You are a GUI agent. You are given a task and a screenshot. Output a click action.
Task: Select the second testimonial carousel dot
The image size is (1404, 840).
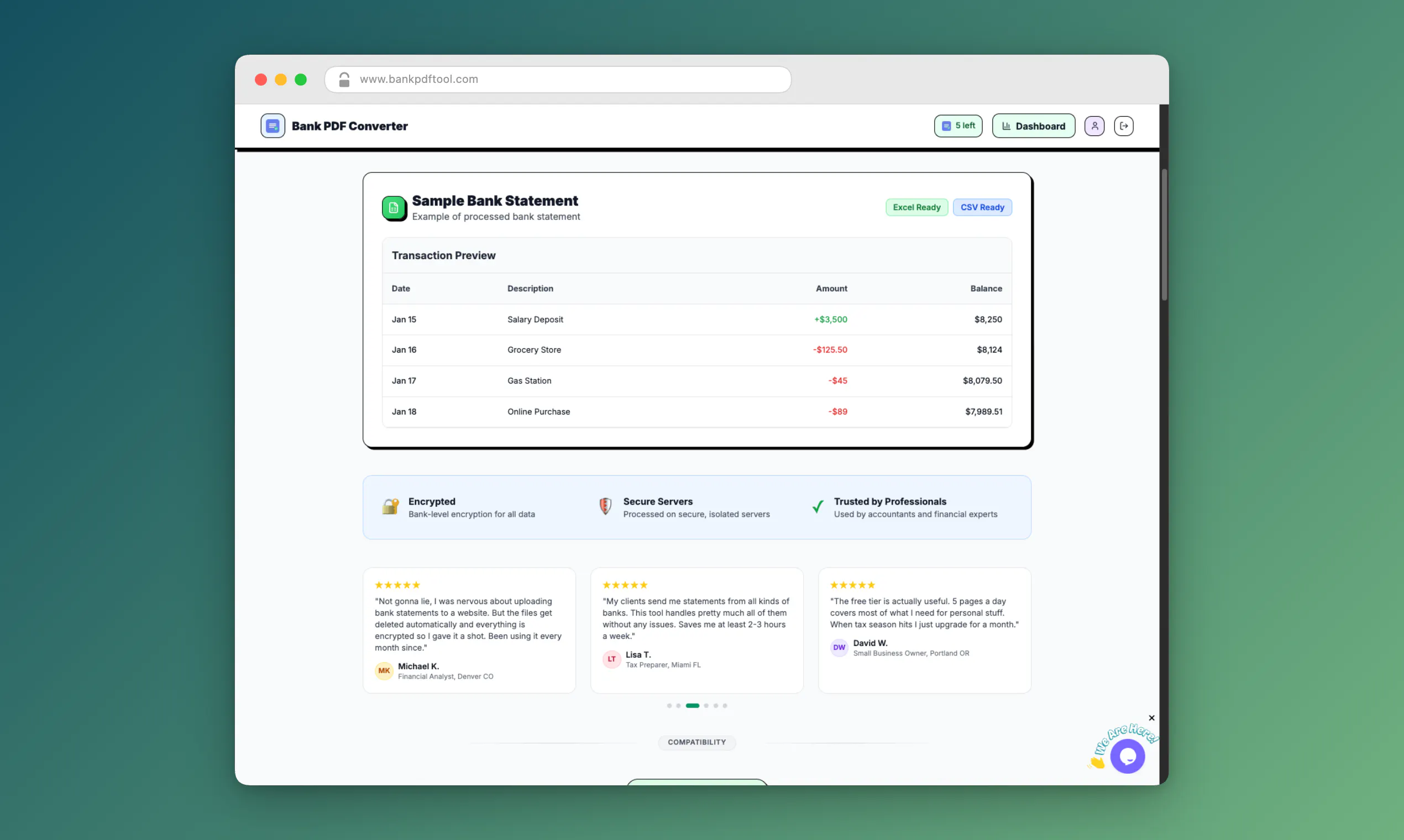click(x=678, y=705)
